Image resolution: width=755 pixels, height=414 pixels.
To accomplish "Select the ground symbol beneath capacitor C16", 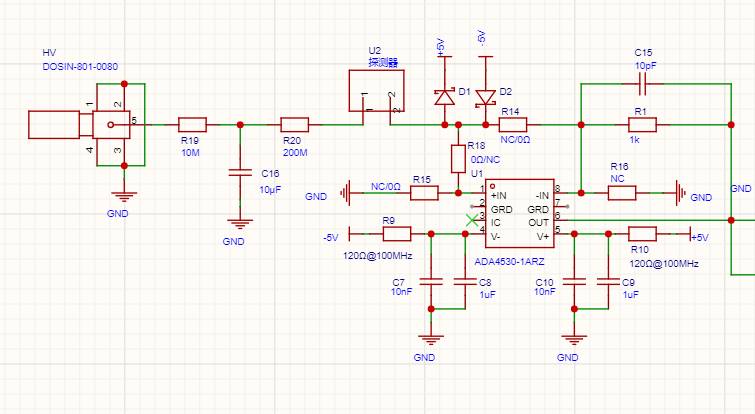I will click(x=240, y=224).
